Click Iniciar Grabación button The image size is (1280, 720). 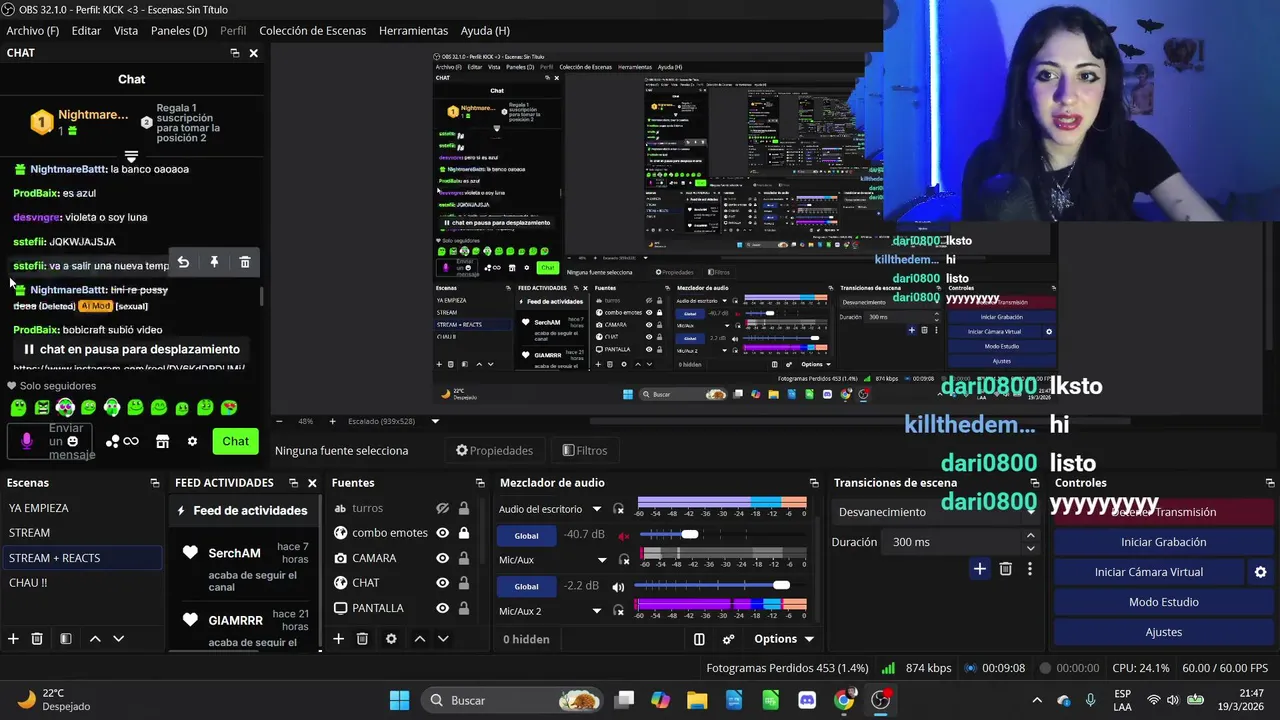pos(1163,542)
